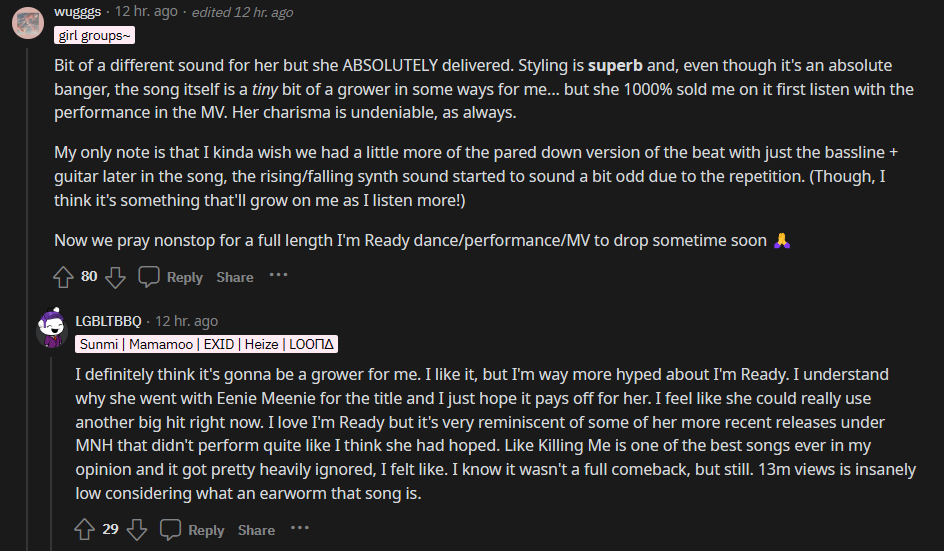The width and height of the screenshot is (944, 551).
Task: Upvote the comment by wugggs
Action: [x=62, y=277]
